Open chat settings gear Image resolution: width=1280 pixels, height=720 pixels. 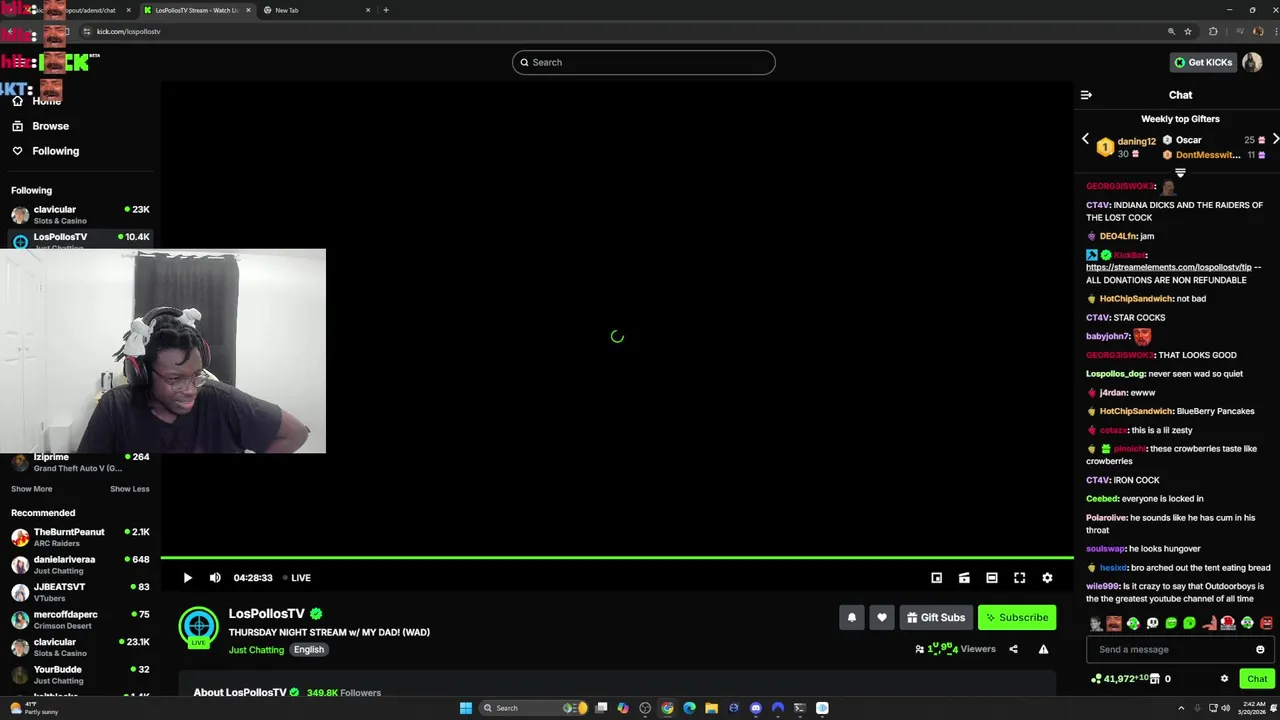tap(1224, 679)
